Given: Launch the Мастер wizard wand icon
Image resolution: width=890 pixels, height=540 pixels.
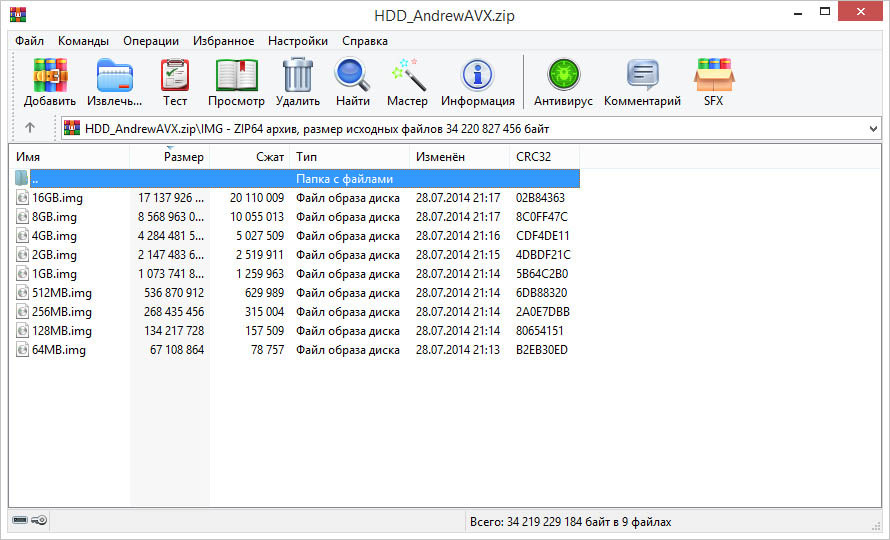Looking at the screenshot, I should coord(408,74).
